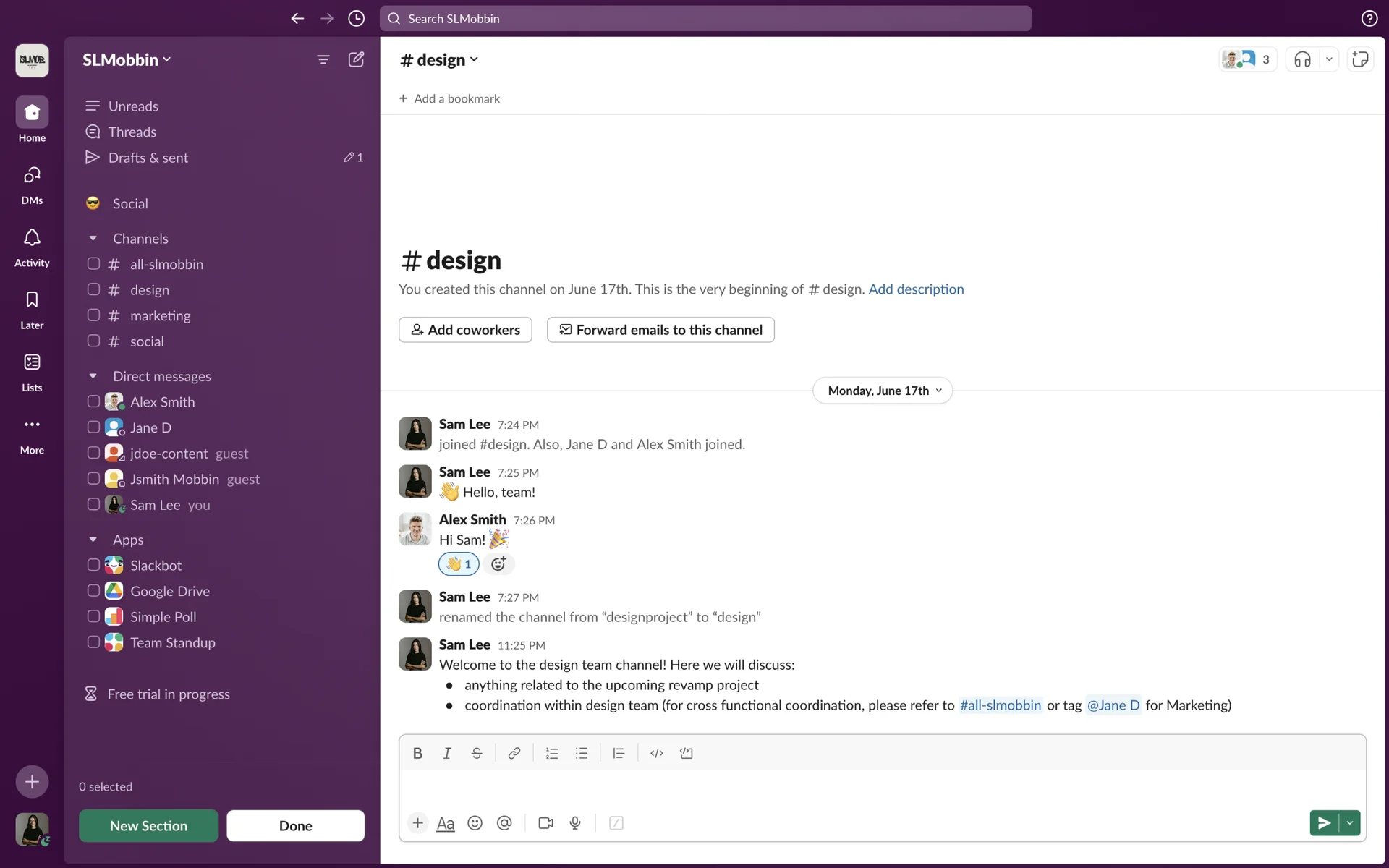The image size is (1389, 868).
Task: Check the marketing channel checkbox
Action: [93, 315]
